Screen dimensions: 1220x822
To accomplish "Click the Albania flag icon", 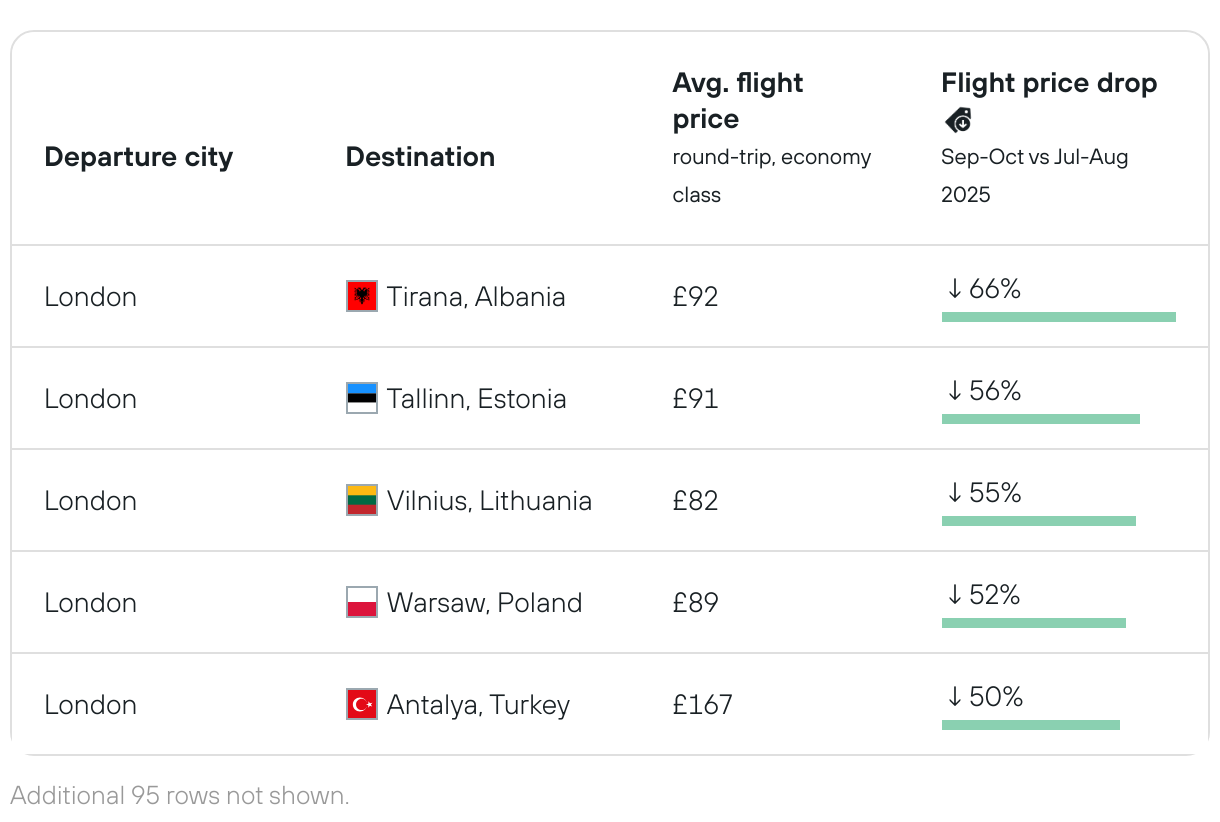I will tap(361, 297).
